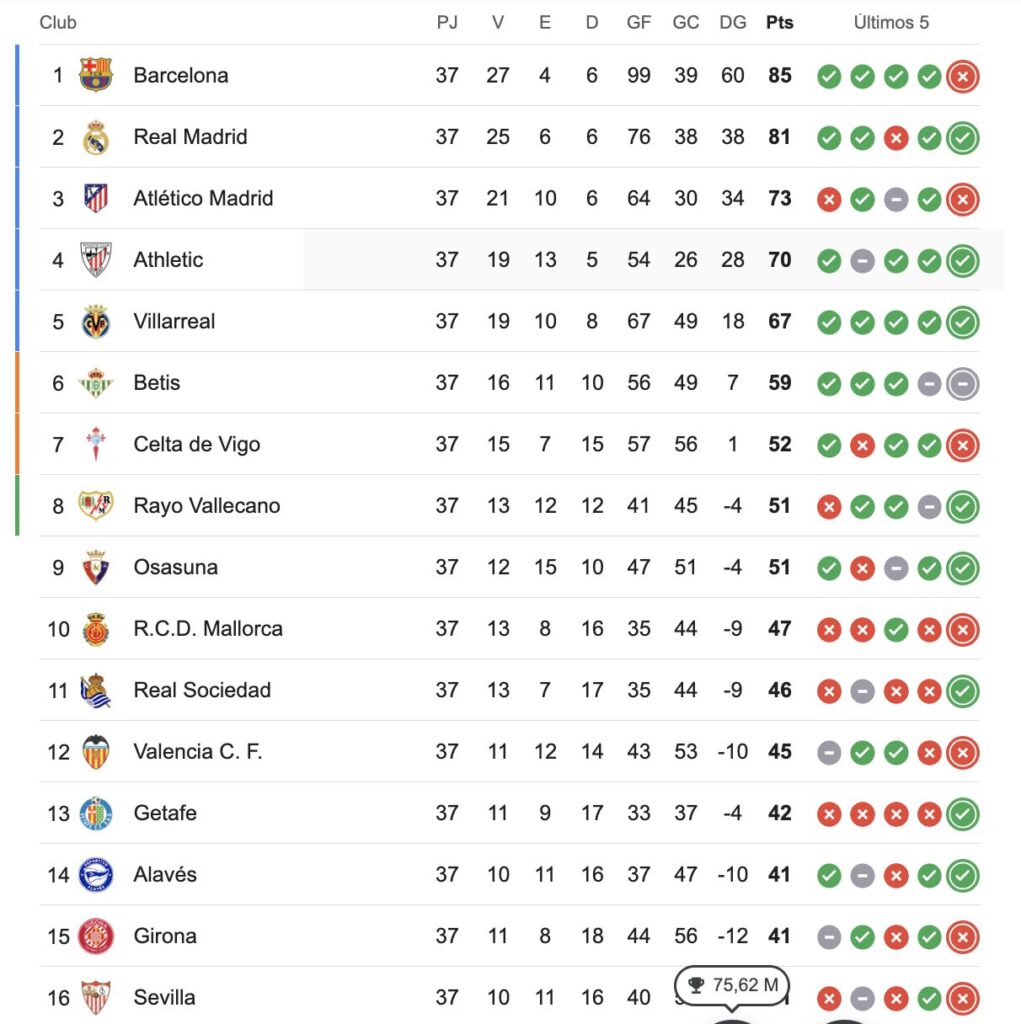Screen dimensions: 1021x1024
Task: Open the Celta de Vigo team link
Action: [197, 444]
